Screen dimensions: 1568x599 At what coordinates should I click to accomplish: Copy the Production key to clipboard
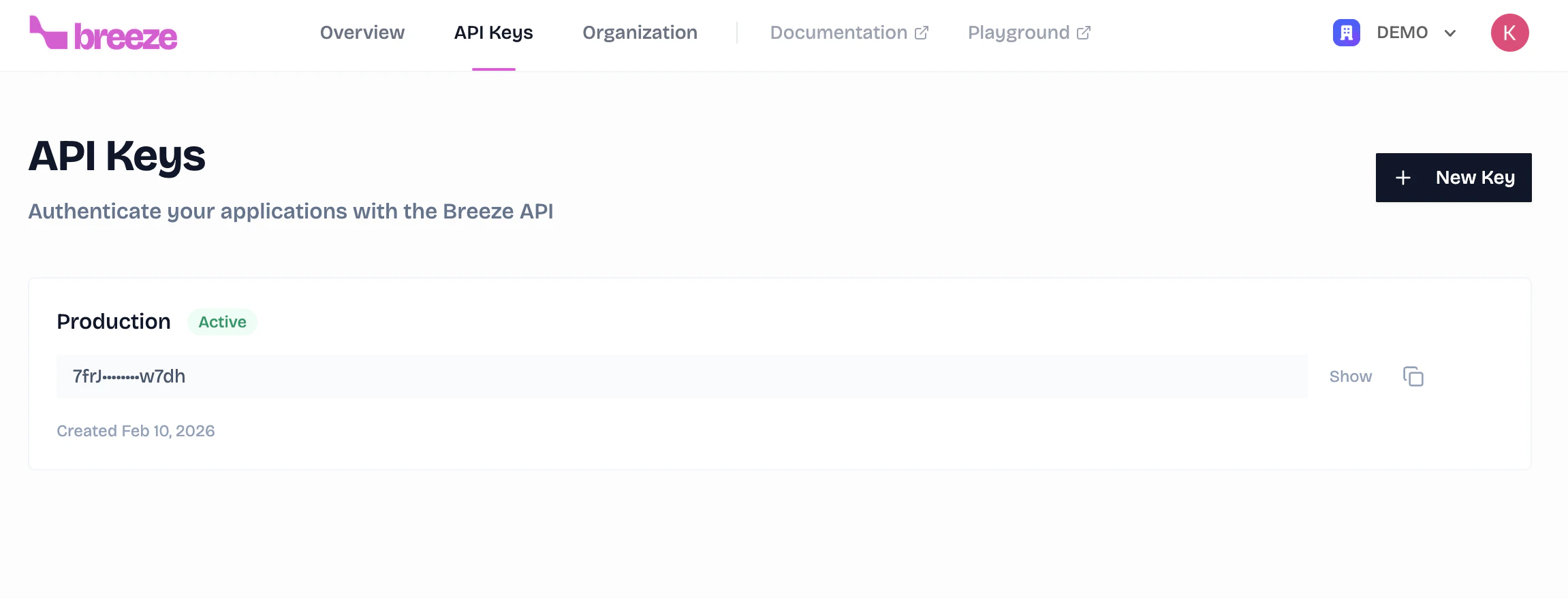1413,376
